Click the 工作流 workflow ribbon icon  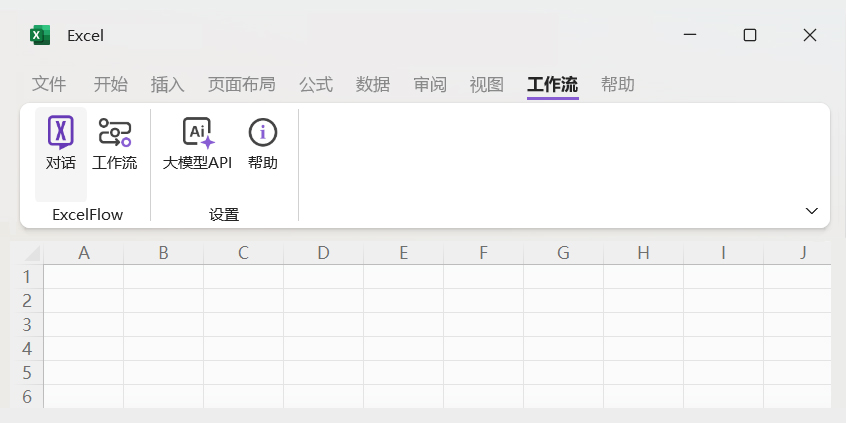(115, 133)
